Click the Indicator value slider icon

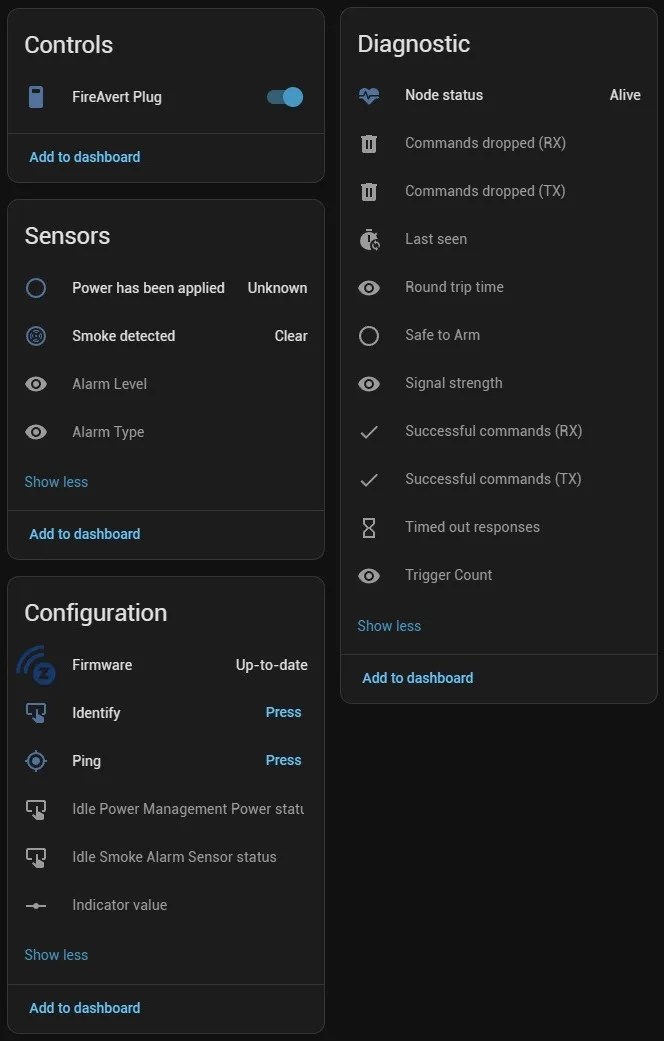(36, 906)
